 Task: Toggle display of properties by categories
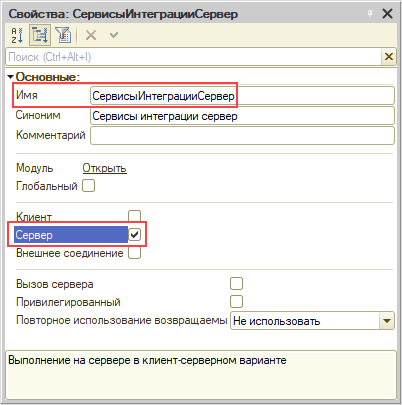pos(40,35)
